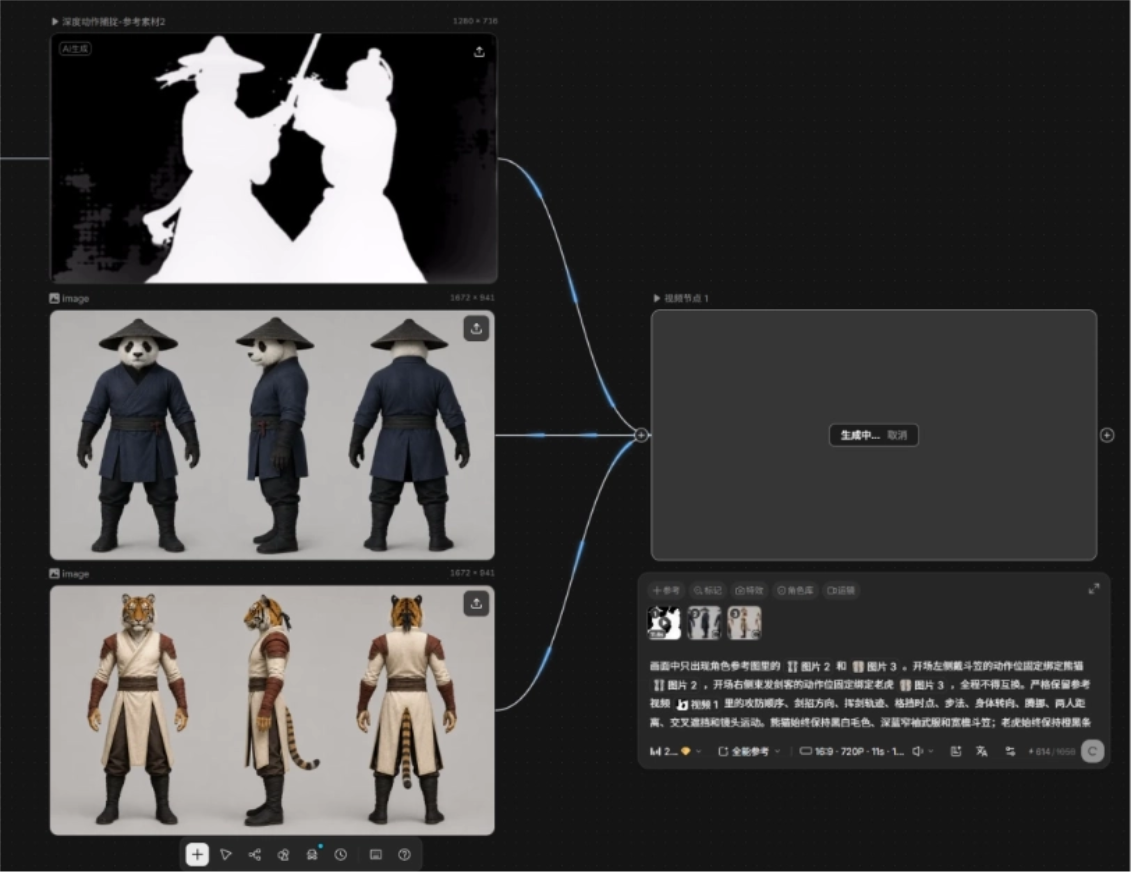Viewport: 1131px width, 872px height.
Task: Open the sliders settings icon in prompt toolbar
Action: [1010, 751]
